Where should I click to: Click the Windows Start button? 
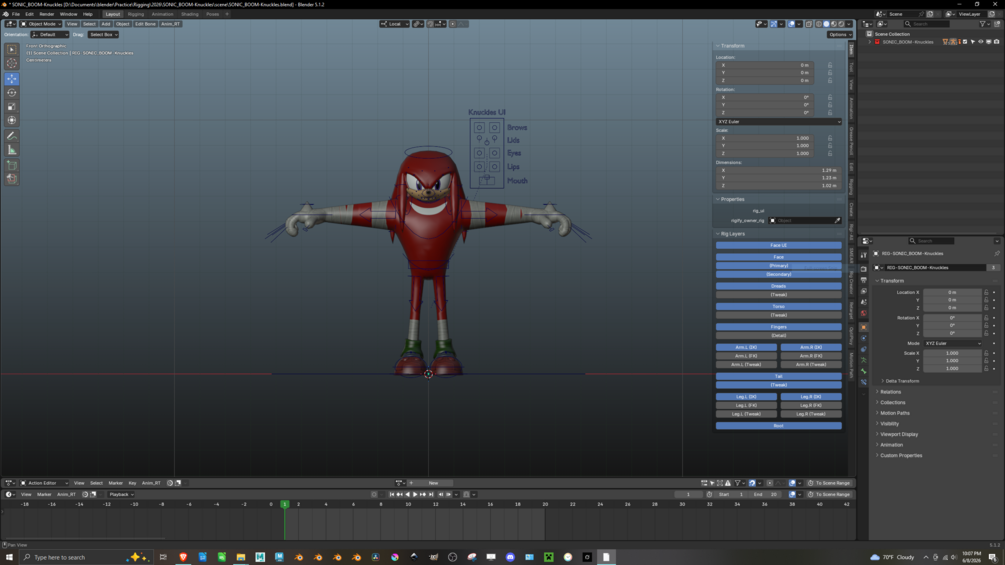9,557
